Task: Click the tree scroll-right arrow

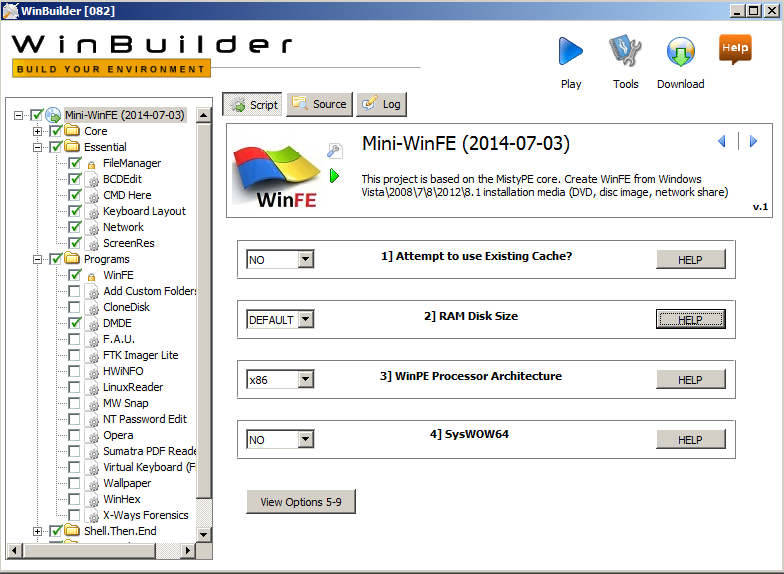Action: [x=188, y=550]
